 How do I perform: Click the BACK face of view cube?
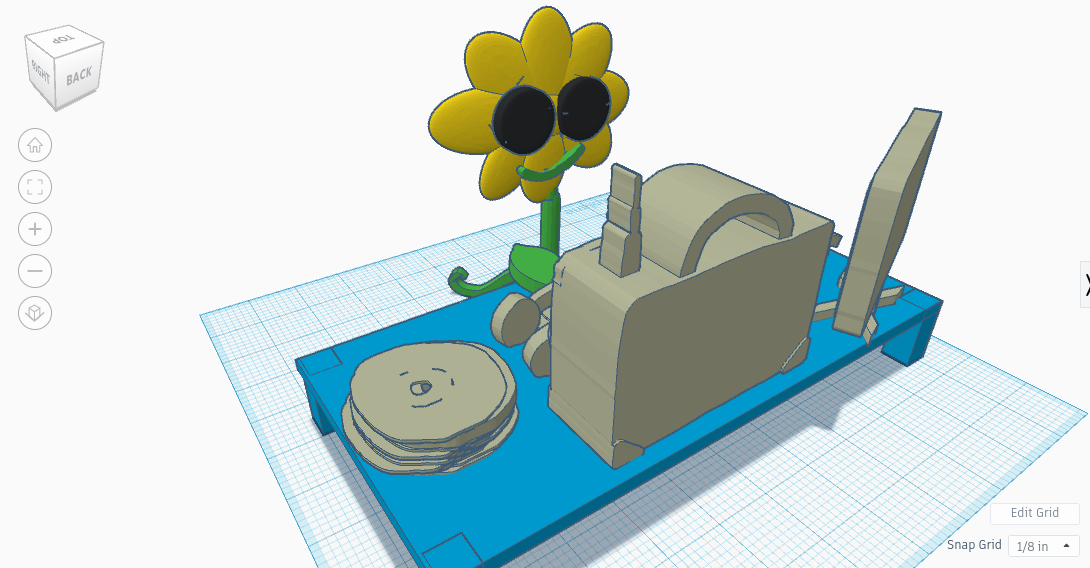pos(79,75)
